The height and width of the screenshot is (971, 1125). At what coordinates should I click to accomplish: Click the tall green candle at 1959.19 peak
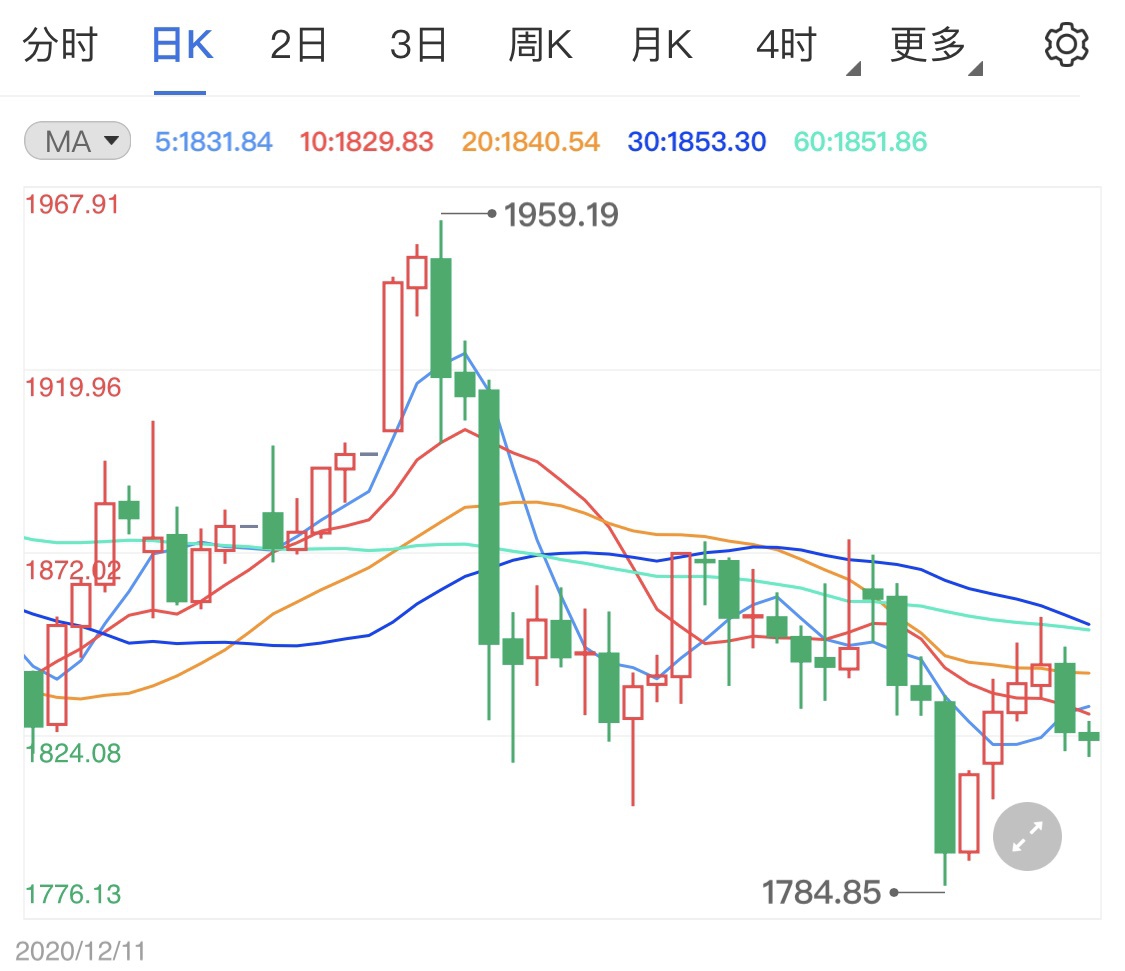pyautogui.click(x=441, y=318)
